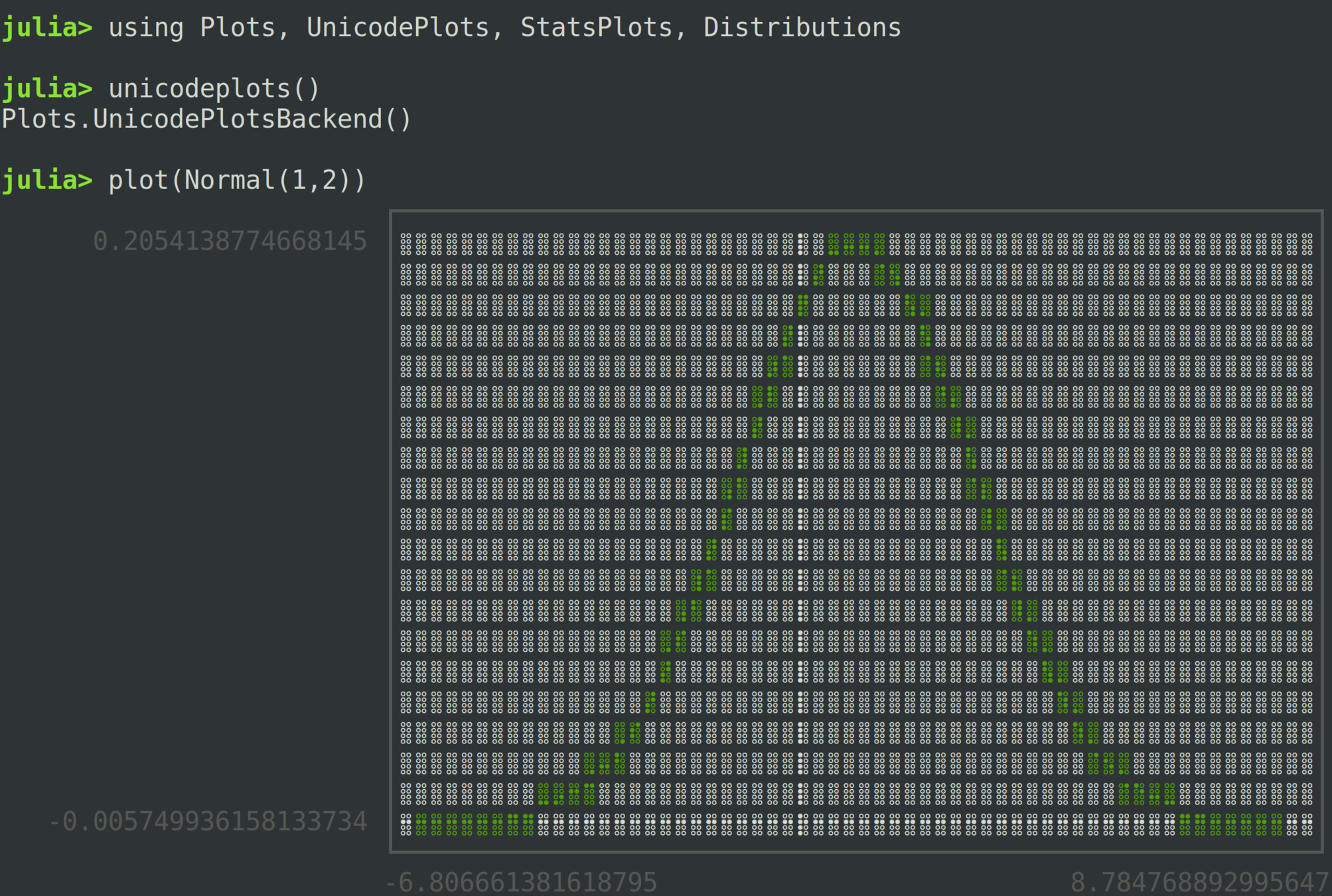Screen dimensions: 1332x896
Task: Click y-axis maximum label 0.2054138774668145
Action: pyautogui.click(x=230, y=242)
